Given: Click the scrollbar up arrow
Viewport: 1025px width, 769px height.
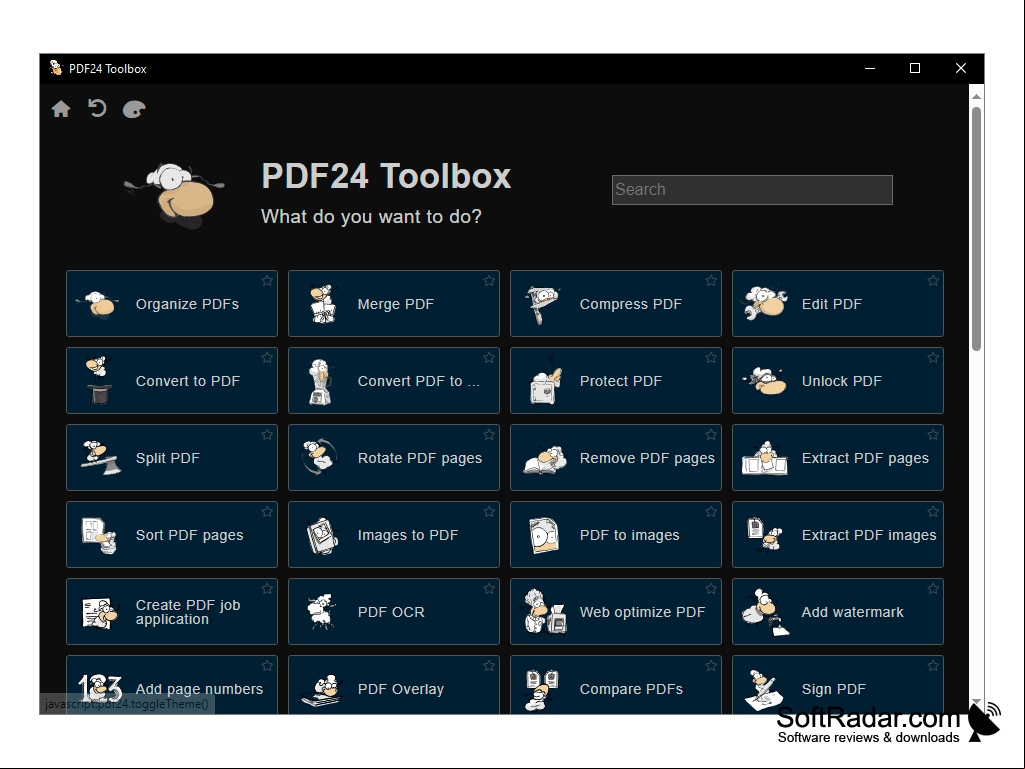Looking at the screenshot, I should point(976,96).
